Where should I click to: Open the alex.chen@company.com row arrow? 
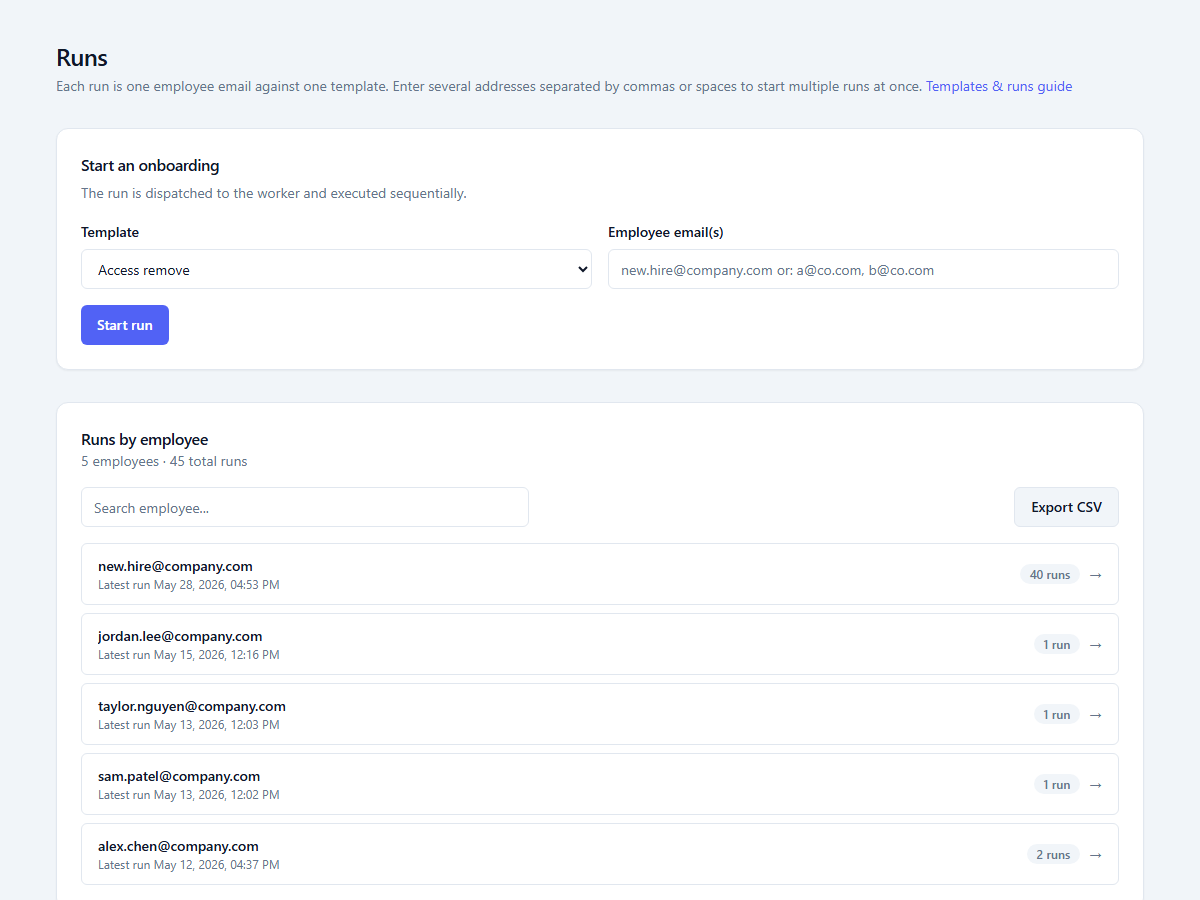coord(1095,855)
